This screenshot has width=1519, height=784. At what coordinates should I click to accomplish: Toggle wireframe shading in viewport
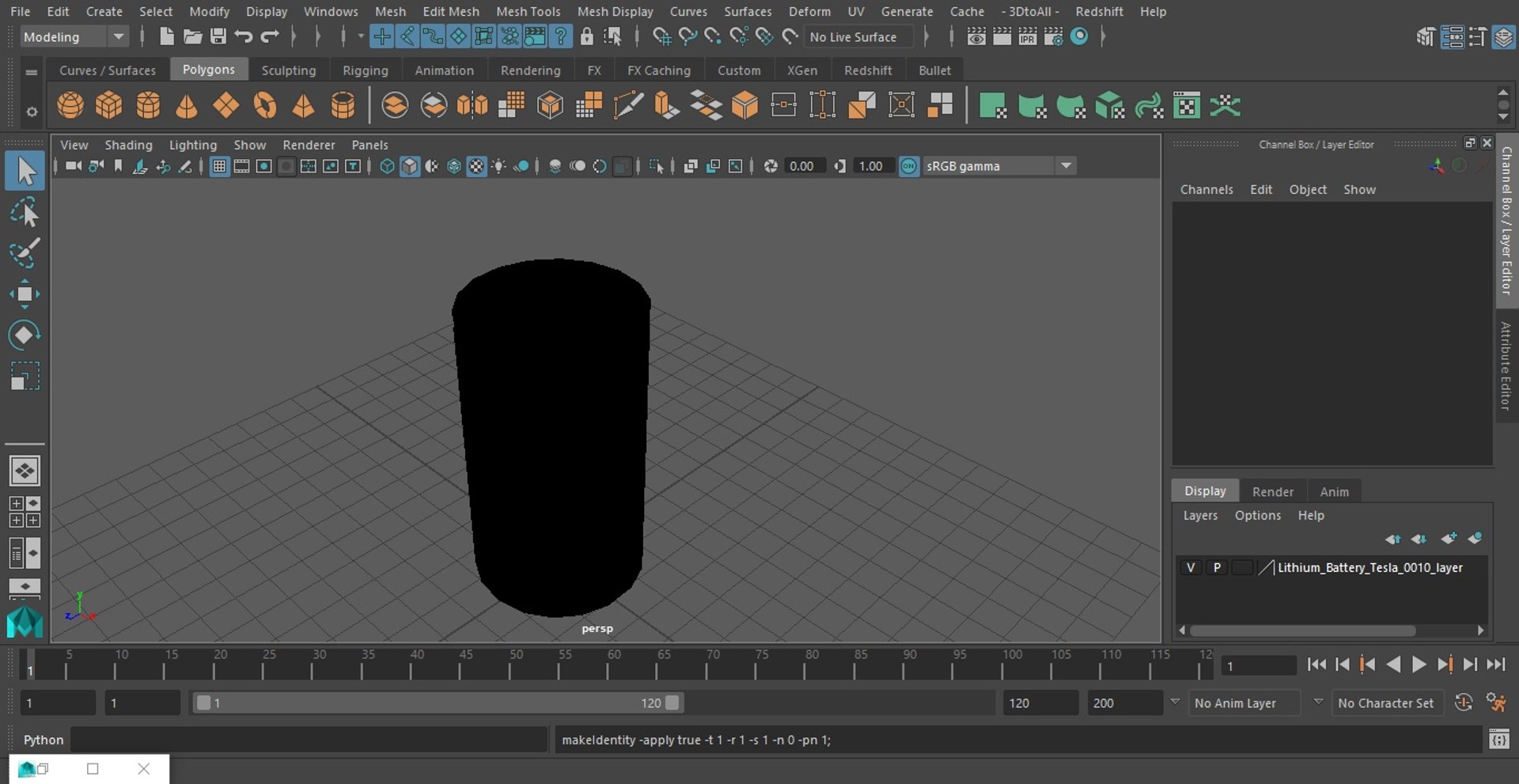pyautogui.click(x=387, y=166)
